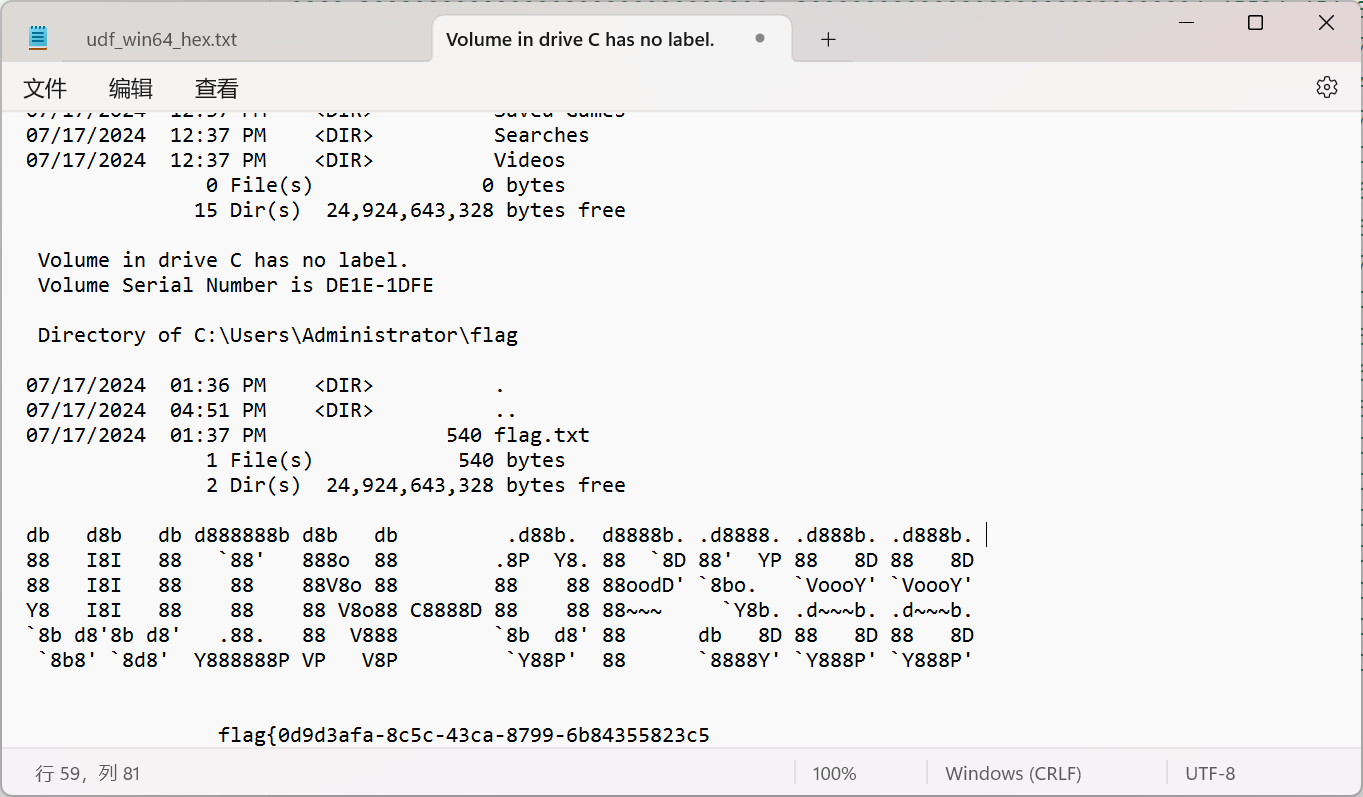Click the ASCII art line containing 88oodD'

click(500, 585)
